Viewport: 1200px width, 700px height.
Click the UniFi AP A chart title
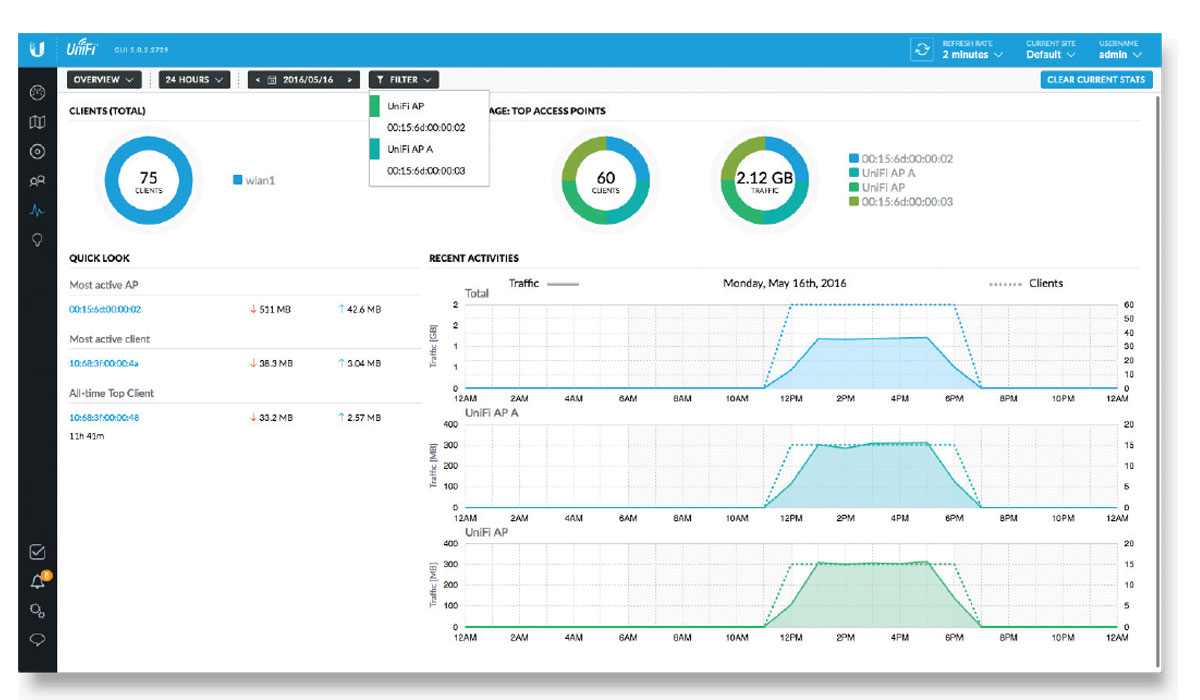click(491, 412)
